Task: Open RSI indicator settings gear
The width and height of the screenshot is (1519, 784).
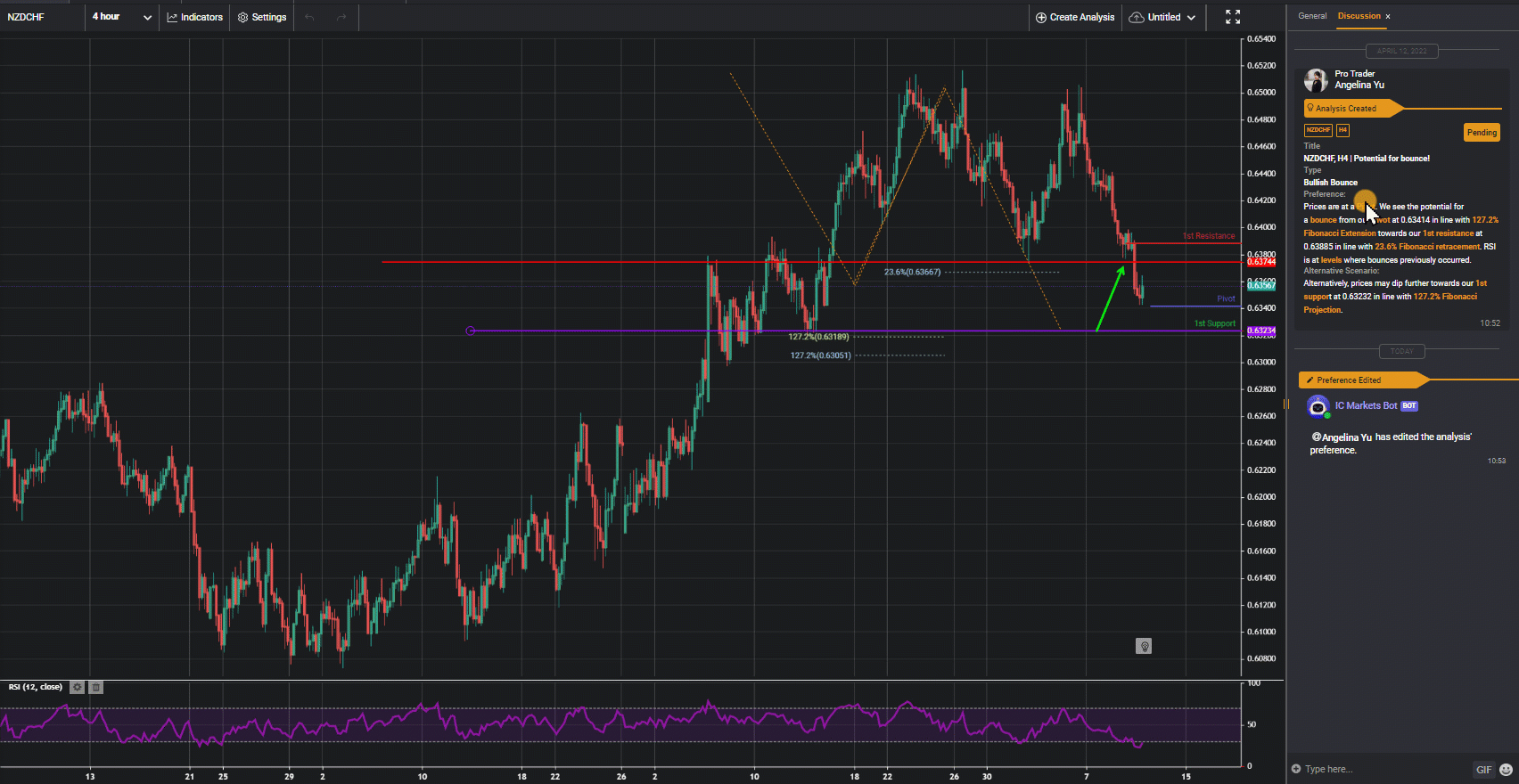Action: [78, 687]
